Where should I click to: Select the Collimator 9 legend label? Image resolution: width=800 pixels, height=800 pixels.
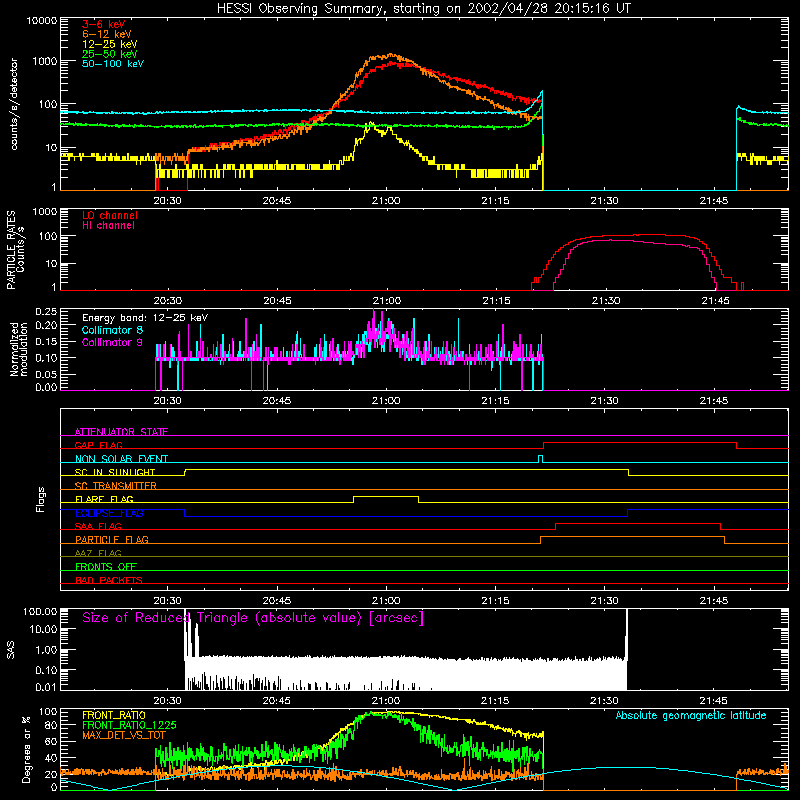[112, 342]
